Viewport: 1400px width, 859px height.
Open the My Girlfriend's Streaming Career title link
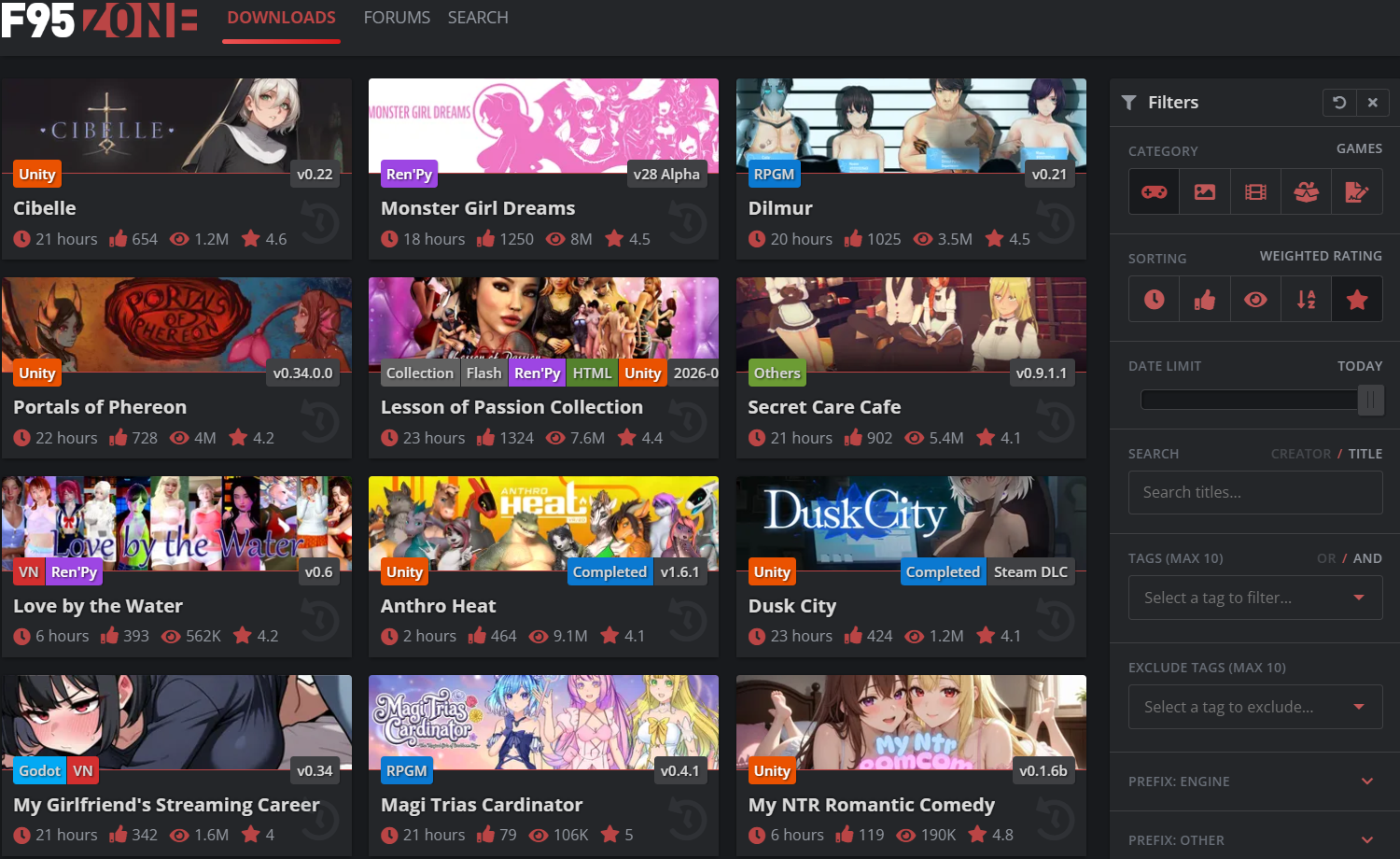[166, 805]
